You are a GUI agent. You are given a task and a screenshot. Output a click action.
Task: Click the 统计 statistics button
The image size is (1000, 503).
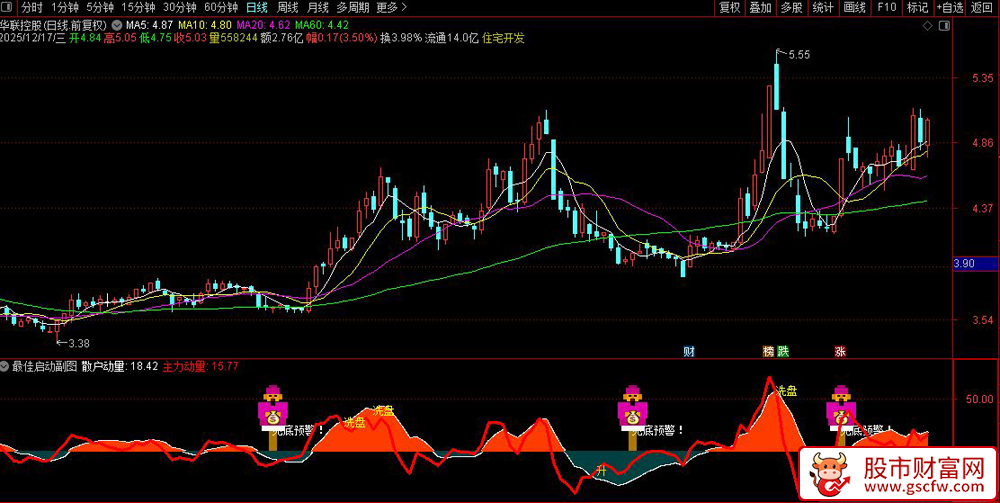click(x=823, y=8)
